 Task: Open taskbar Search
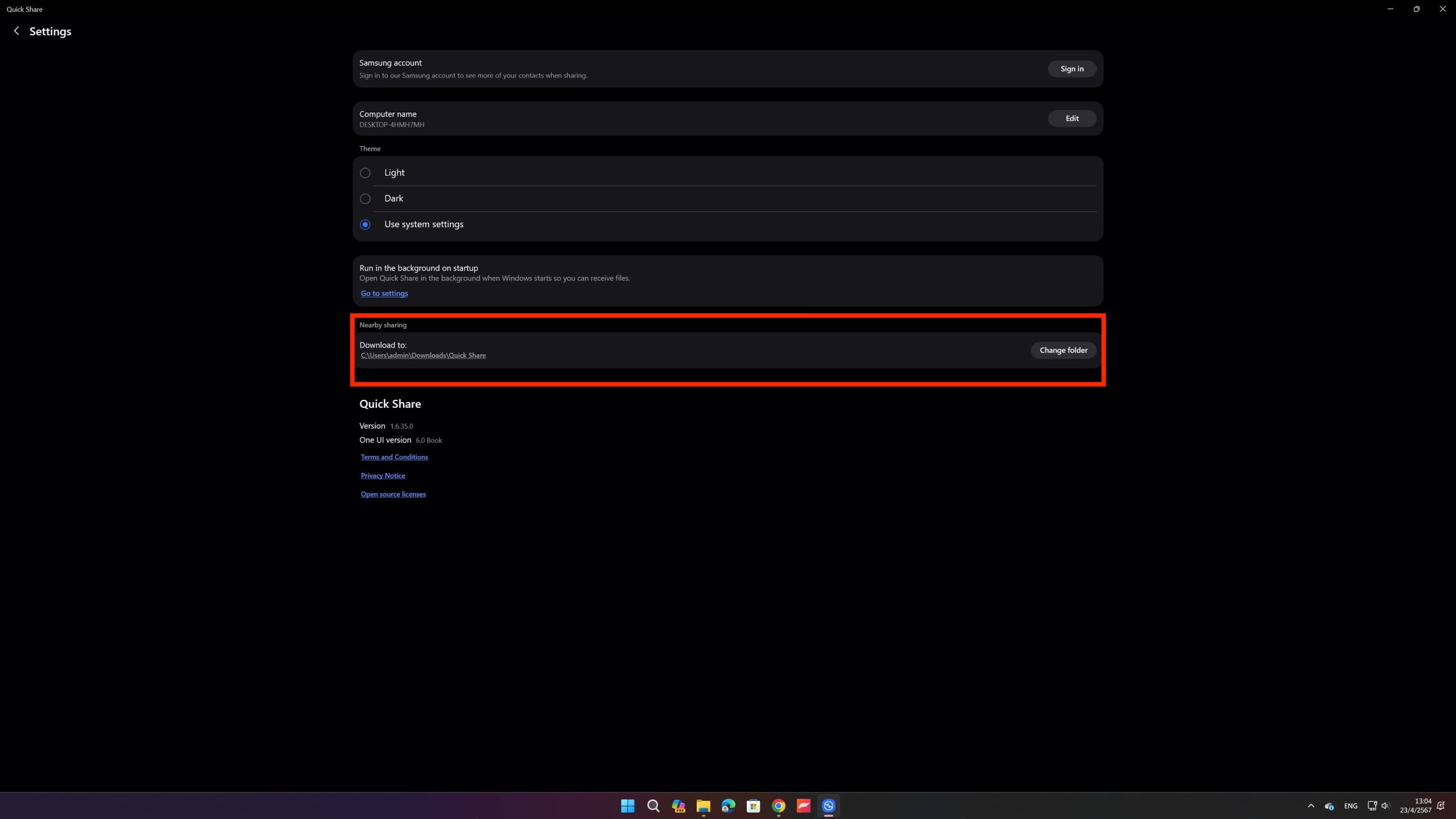coord(653,805)
